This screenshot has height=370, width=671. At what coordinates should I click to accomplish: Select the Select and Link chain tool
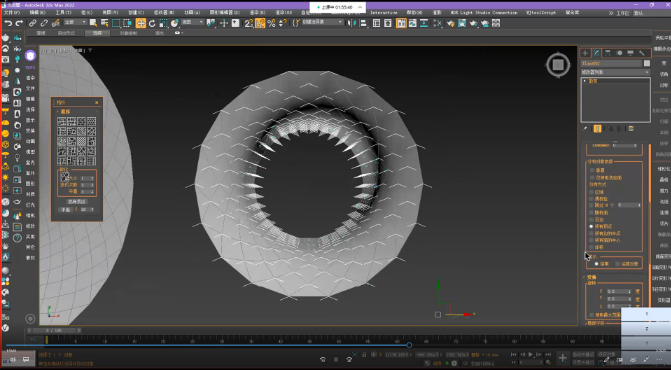33,23
